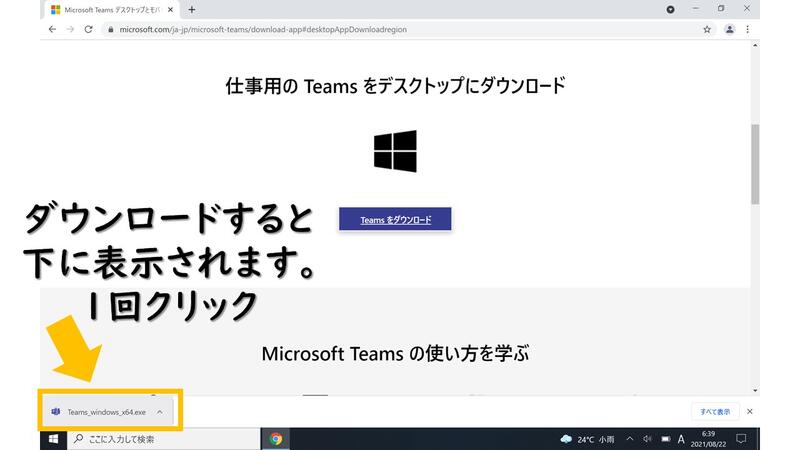Expand the hidden system tray icons
The image size is (800, 450).
pyautogui.click(x=629, y=438)
